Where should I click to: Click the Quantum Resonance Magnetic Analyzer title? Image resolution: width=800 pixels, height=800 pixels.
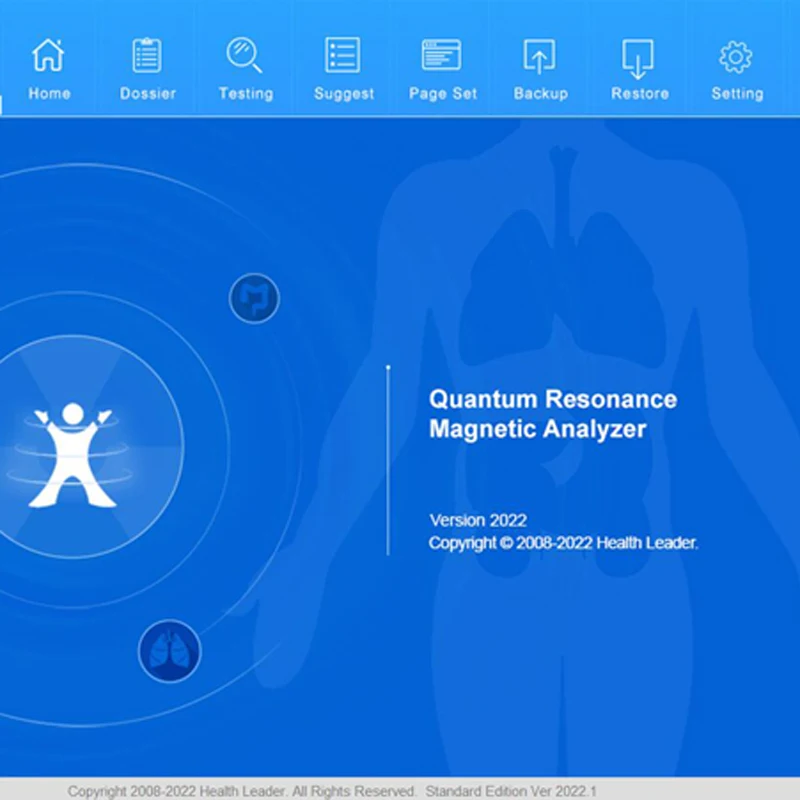tap(553, 414)
